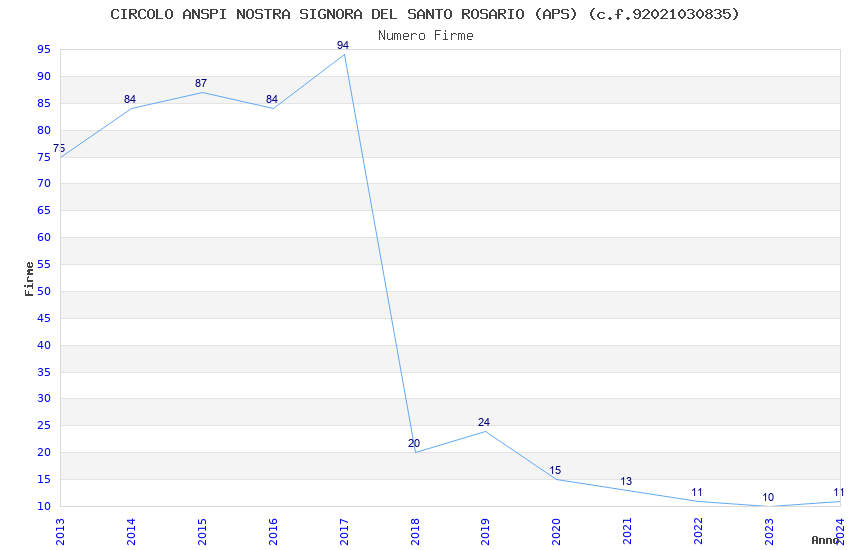Select the data point labeled 24
Screen dimensions: 850x550
pyautogui.click(x=484, y=422)
